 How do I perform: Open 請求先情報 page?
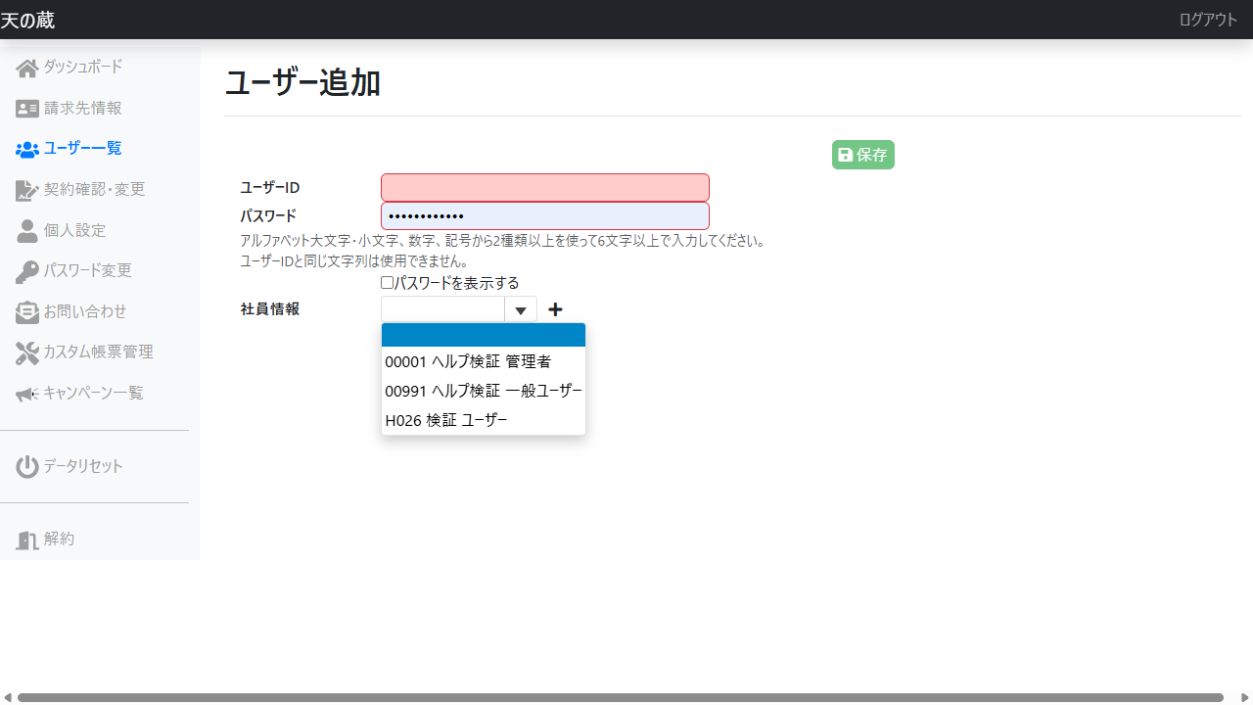point(83,108)
